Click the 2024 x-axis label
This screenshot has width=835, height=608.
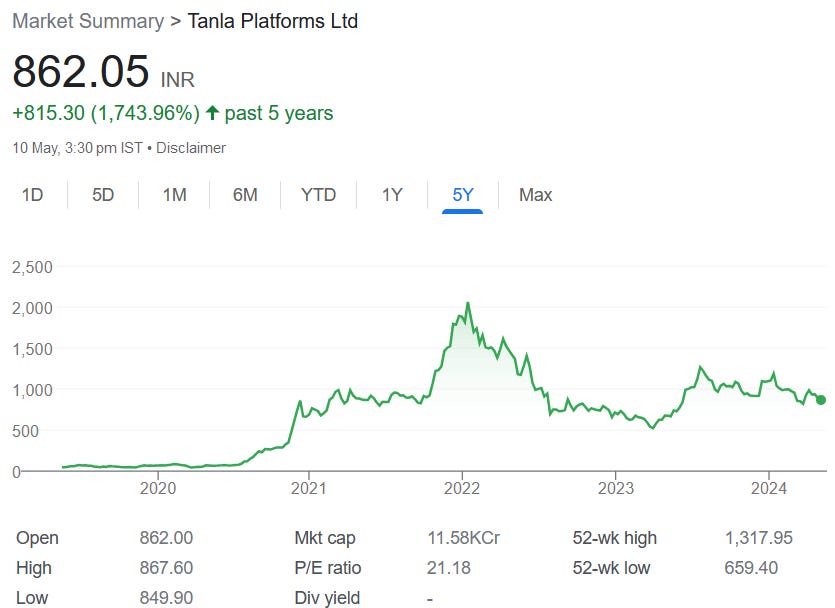point(768,488)
